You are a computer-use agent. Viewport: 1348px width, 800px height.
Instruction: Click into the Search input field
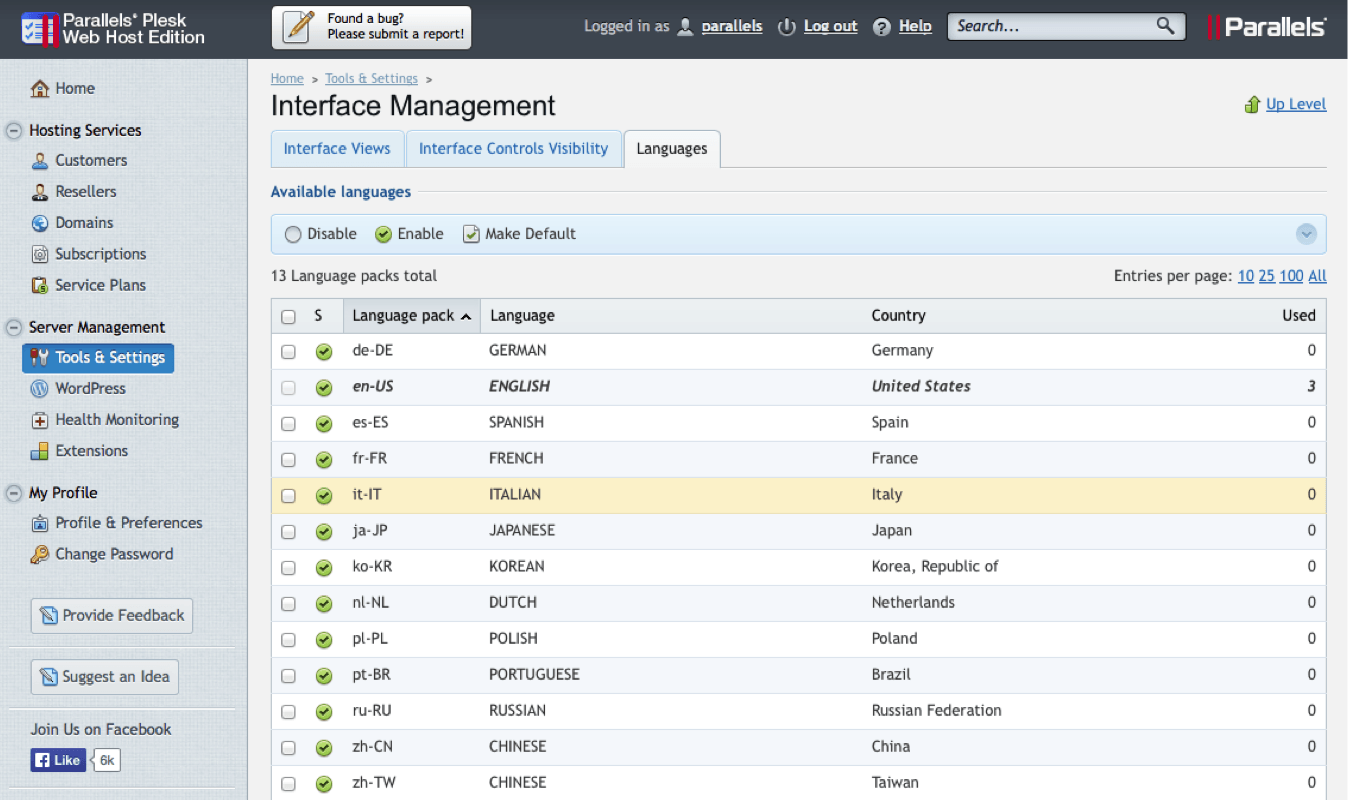(1050, 27)
